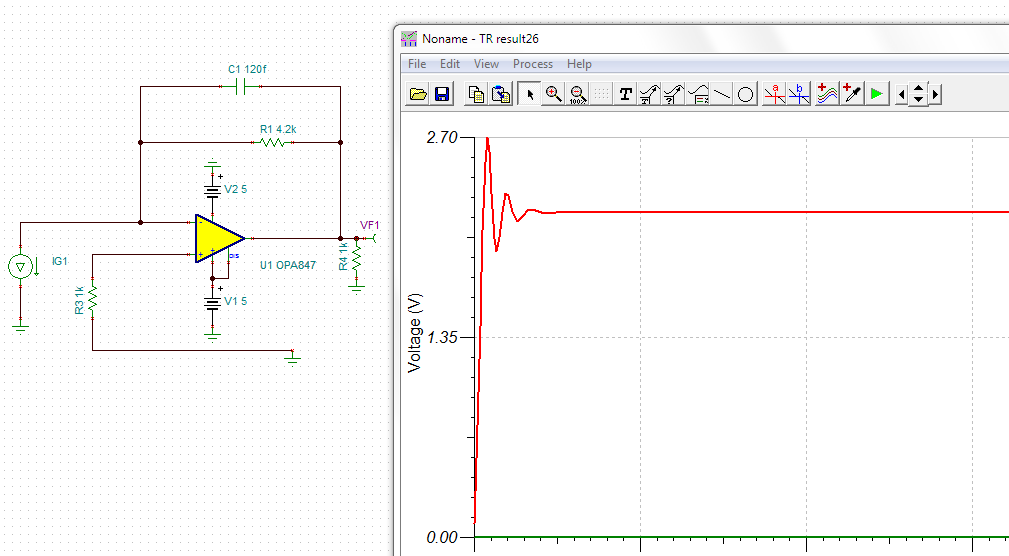Enable cursor a marker
Viewport: 1009px width, 556px height.
(774, 94)
